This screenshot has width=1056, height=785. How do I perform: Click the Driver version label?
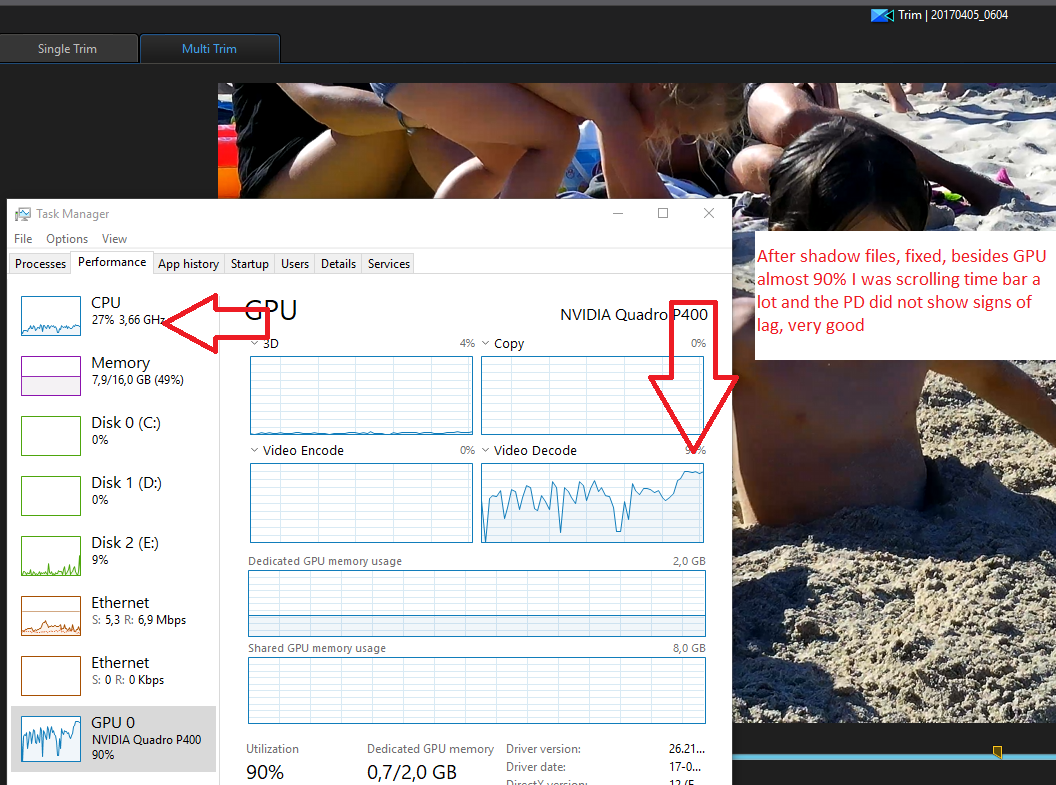pyautogui.click(x=543, y=749)
